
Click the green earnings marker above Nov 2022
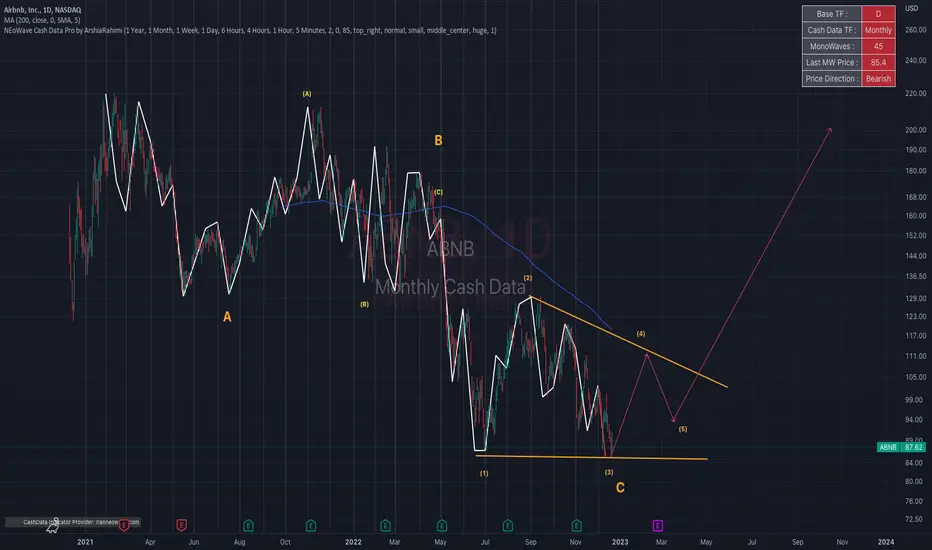[577, 525]
